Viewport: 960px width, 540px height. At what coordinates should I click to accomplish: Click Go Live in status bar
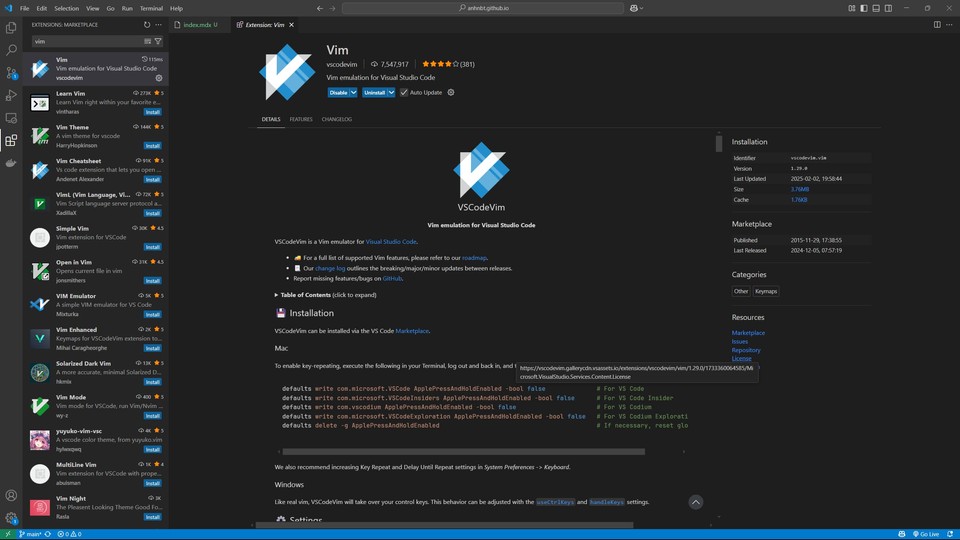[926, 534]
